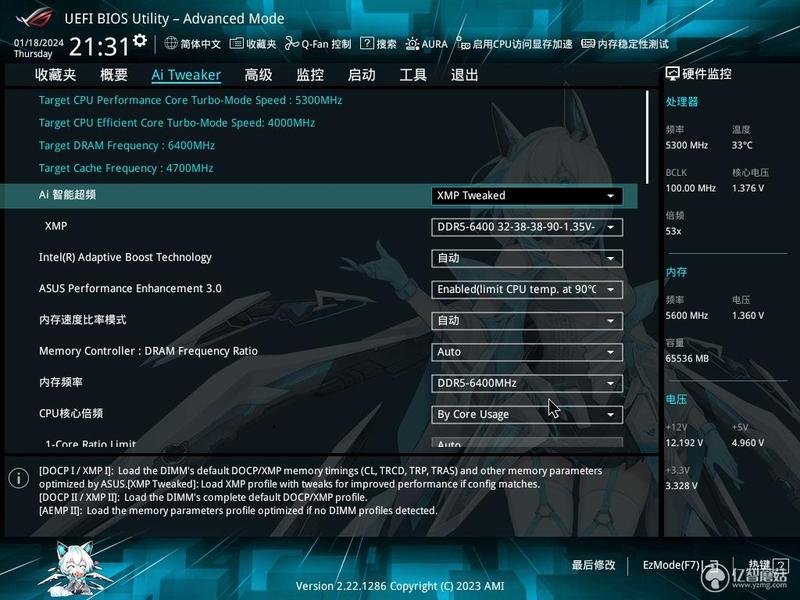The height and width of the screenshot is (600, 800).
Task: Click the 硬件监控 monitor icon
Action: click(x=672, y=74)
